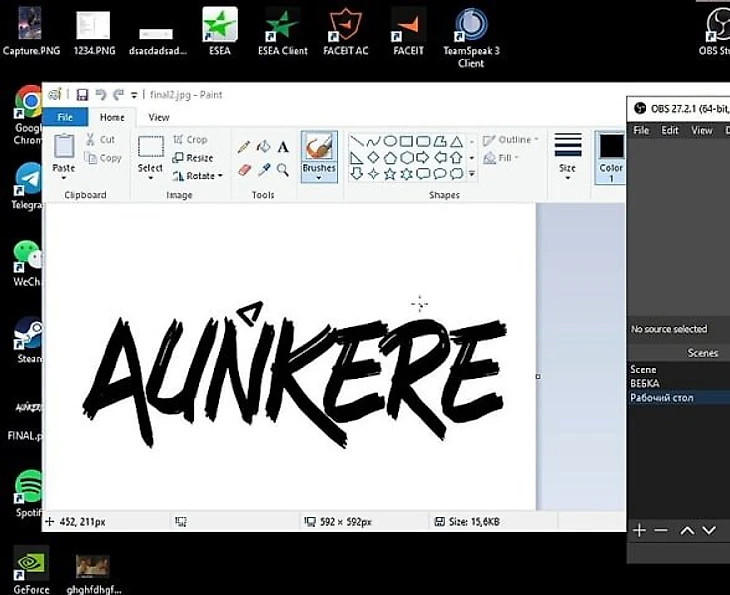Open the Size line thickness dropdown
This screenshot has width=730, height=595.
point(567,176)
